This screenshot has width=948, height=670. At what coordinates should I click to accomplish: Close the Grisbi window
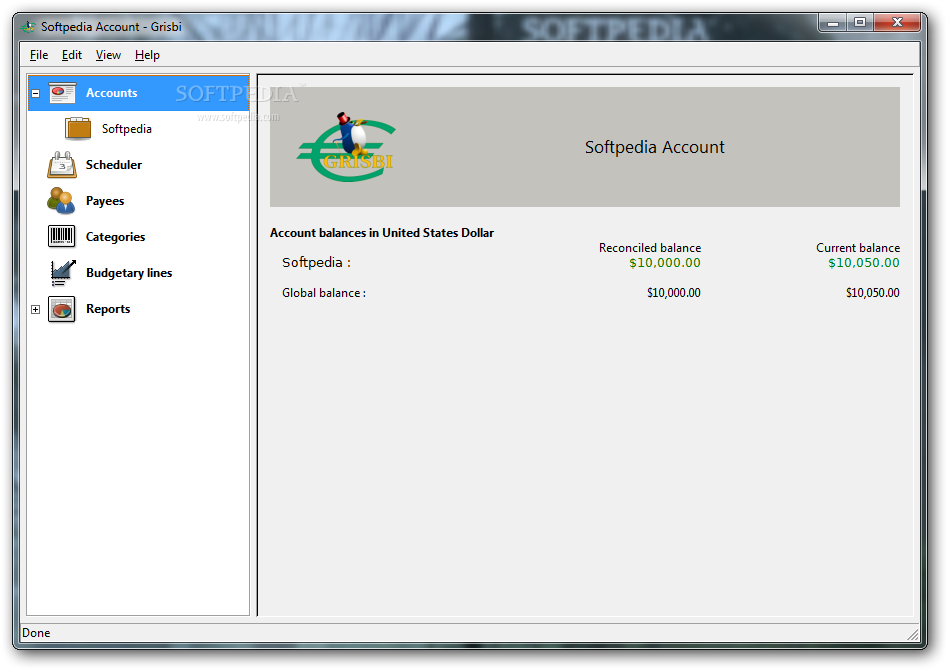(897, 23)
